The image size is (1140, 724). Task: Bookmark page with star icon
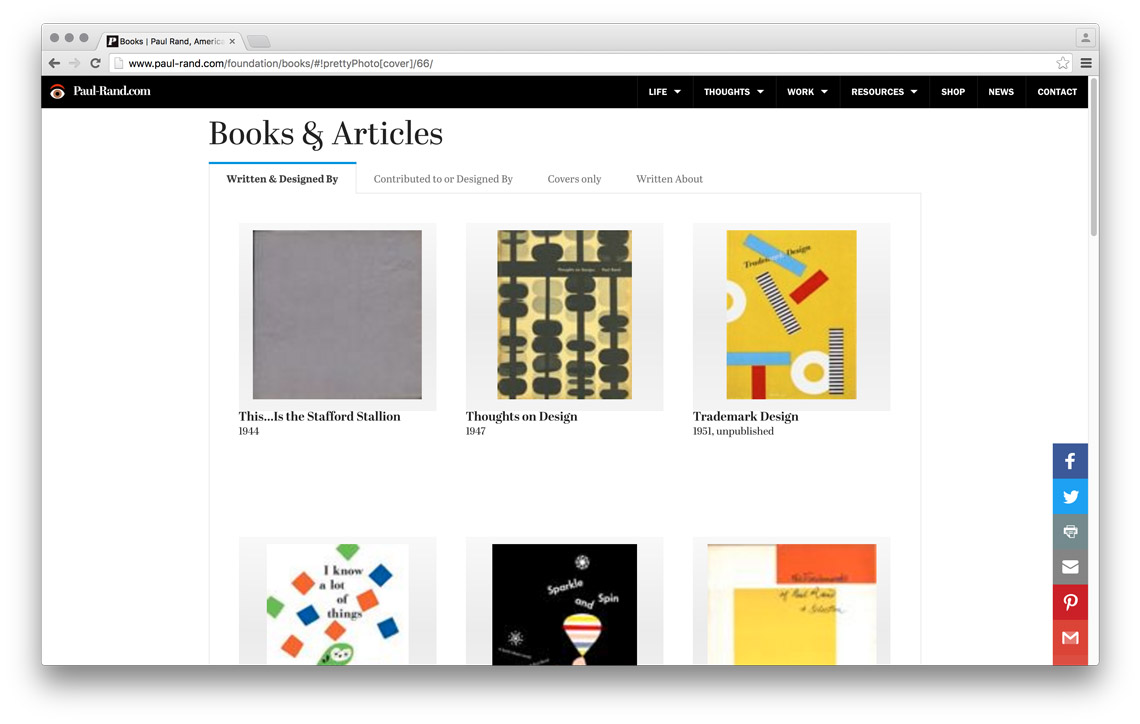tap(1062, 63)
